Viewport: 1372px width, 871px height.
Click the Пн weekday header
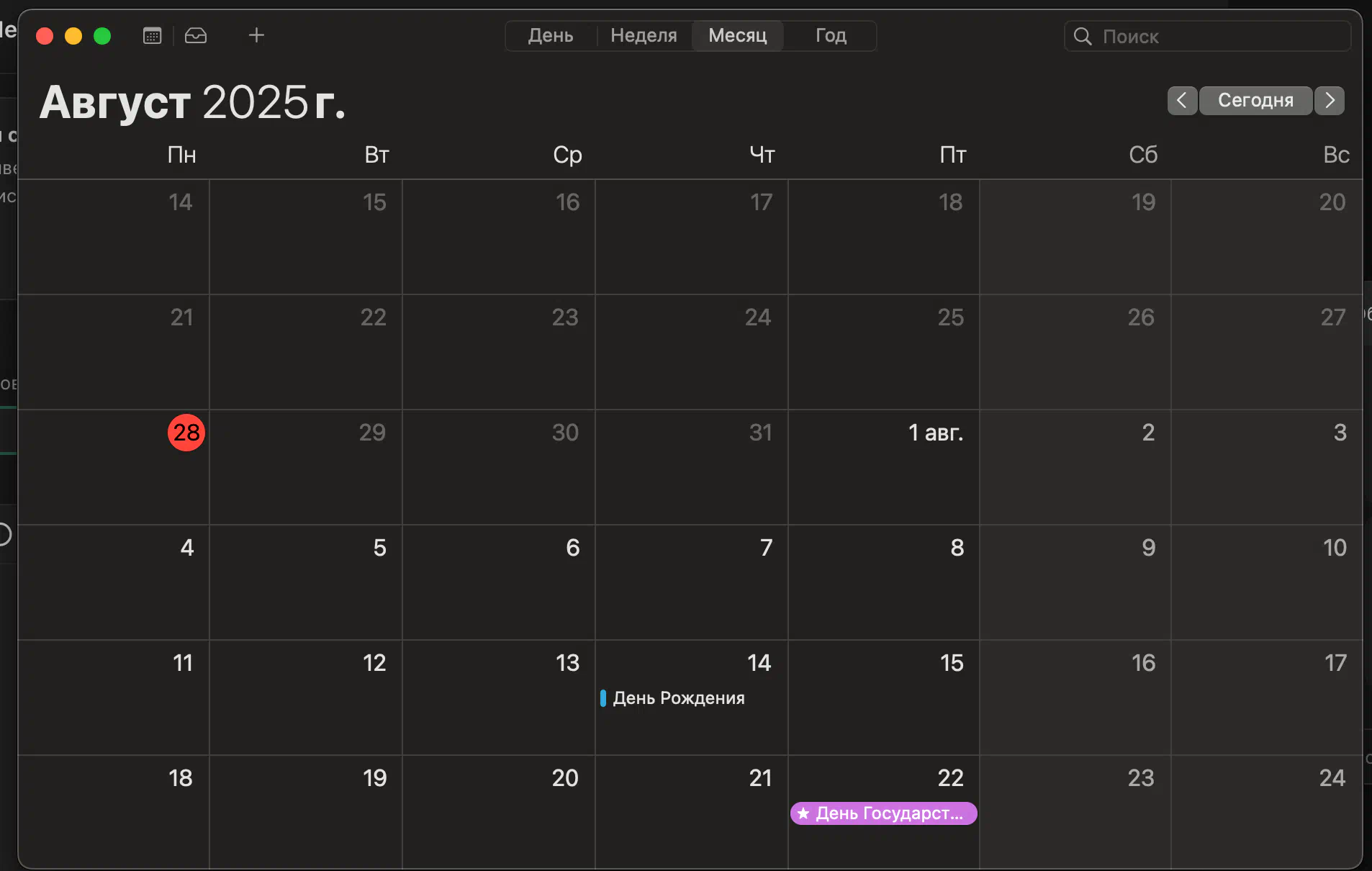(x=182, y=155)
